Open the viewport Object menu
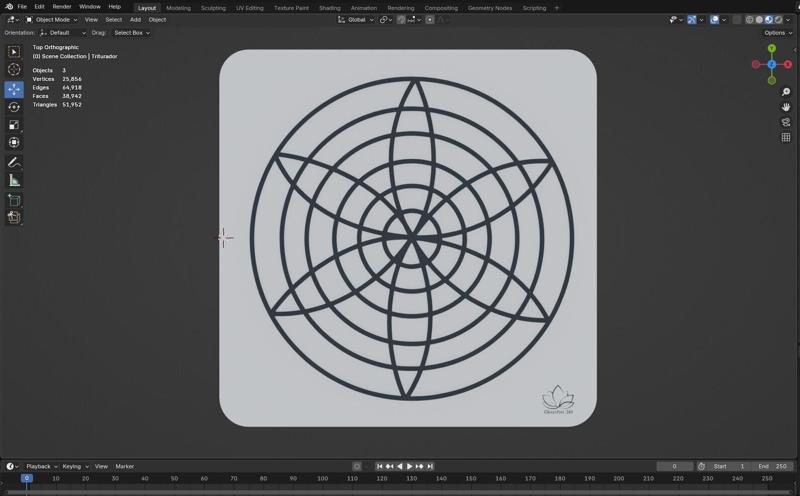This screenshot has width=800, height=496. point(157,20)
